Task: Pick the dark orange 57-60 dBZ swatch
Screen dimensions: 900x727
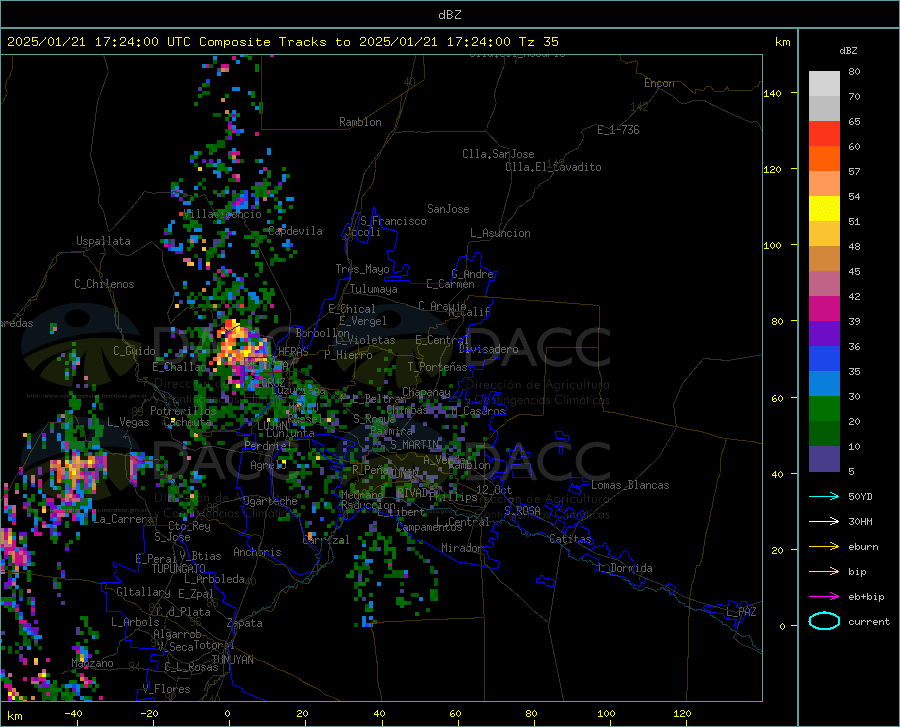Action: click(824, 159)
